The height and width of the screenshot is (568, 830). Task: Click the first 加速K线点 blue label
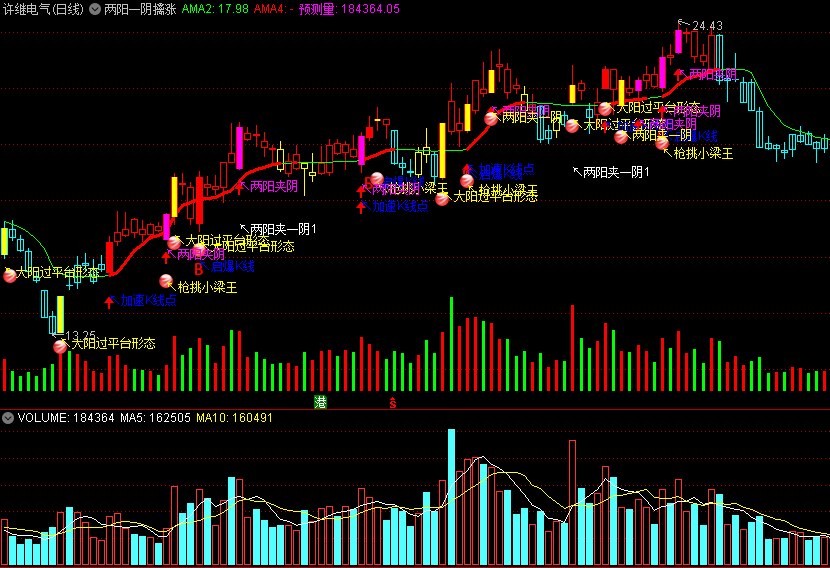click(148, 301)
